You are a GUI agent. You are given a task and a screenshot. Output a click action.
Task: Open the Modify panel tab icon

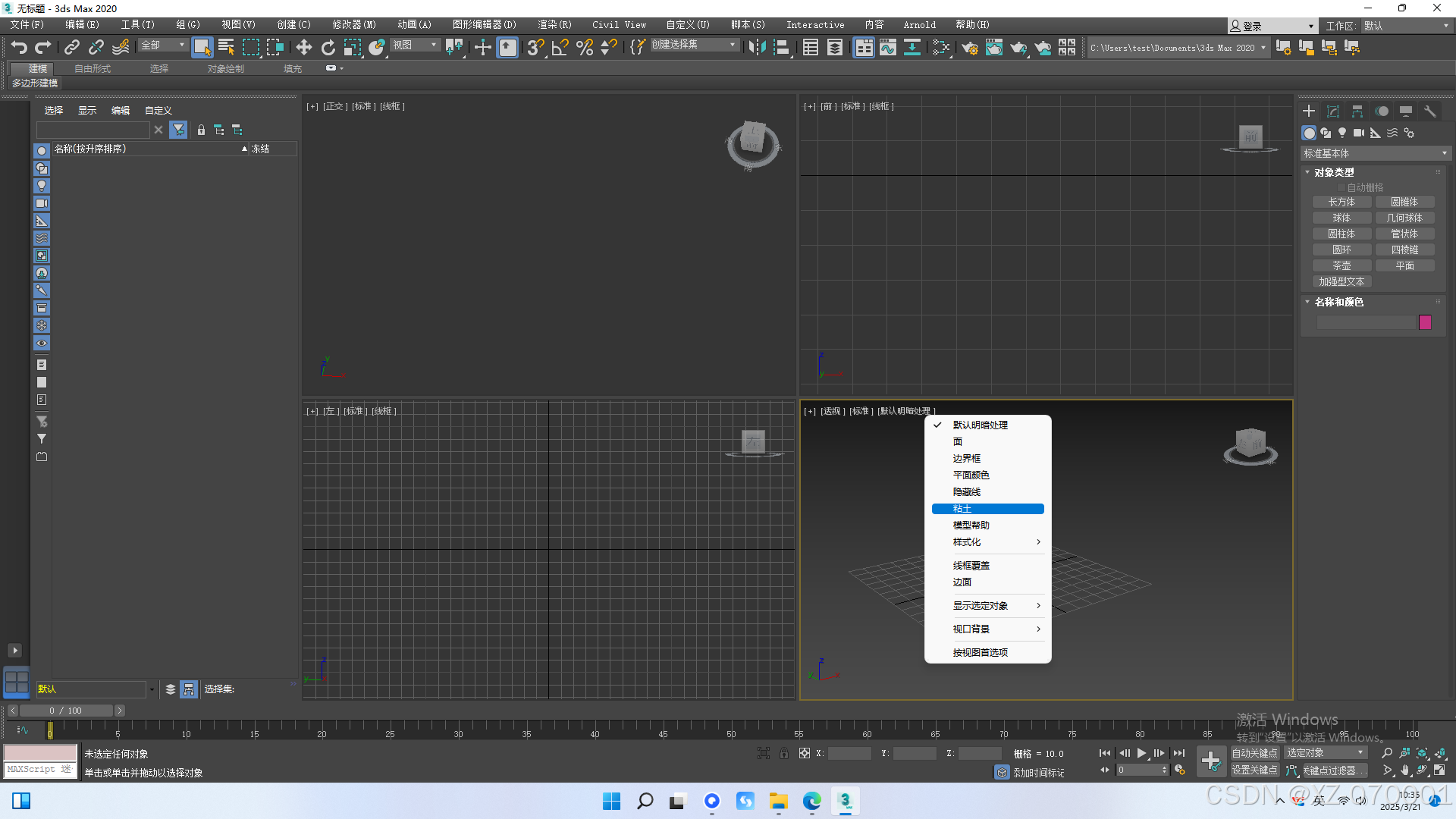coord(1332,111)
